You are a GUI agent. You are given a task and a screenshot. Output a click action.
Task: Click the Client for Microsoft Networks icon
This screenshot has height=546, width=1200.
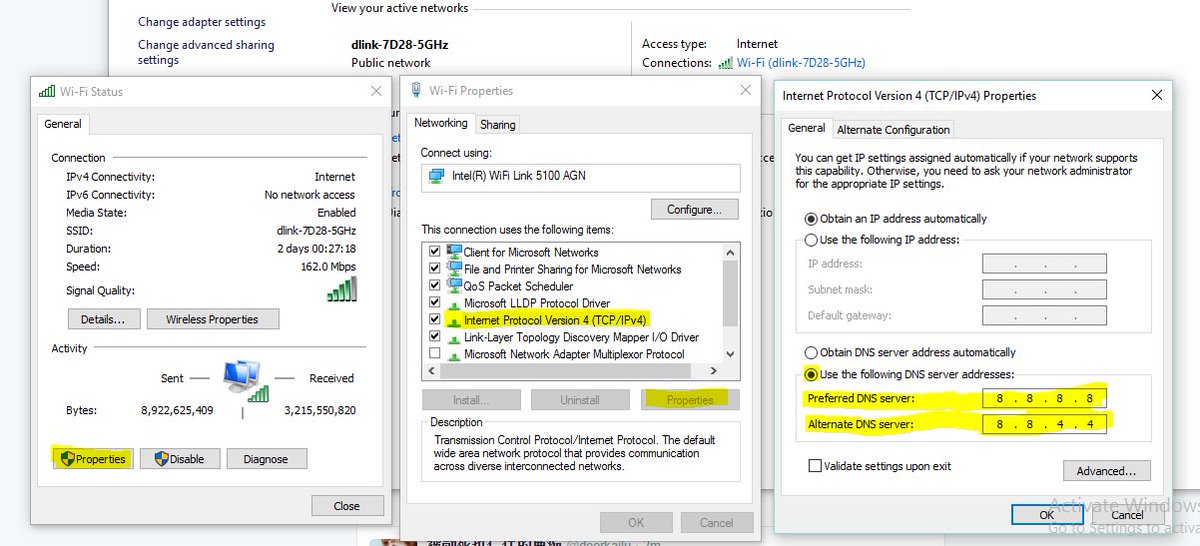point(454,252)
